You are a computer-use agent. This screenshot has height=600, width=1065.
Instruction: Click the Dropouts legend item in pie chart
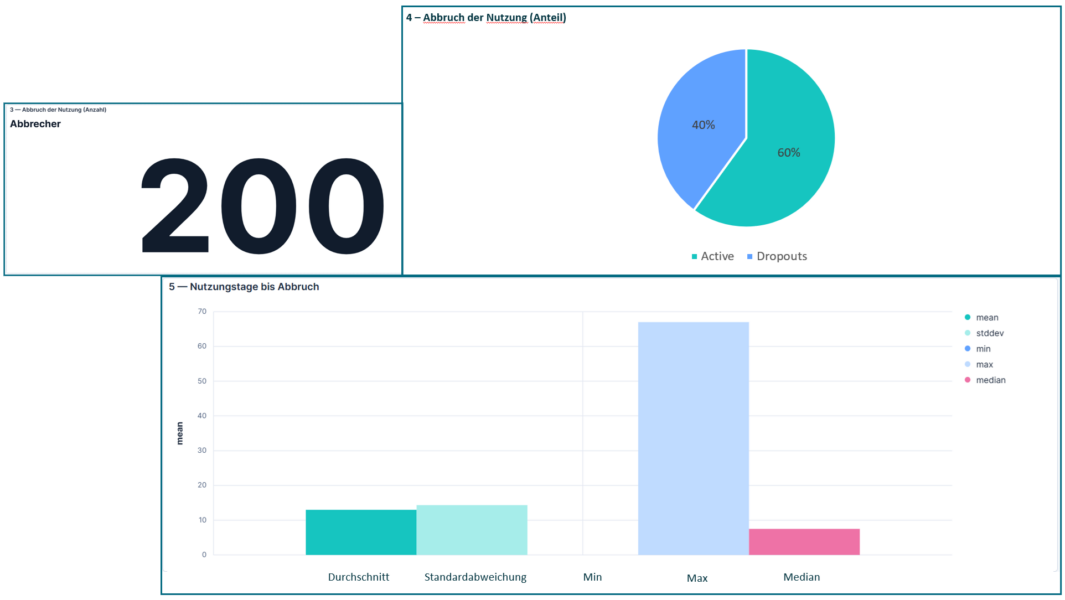[777, 256]
